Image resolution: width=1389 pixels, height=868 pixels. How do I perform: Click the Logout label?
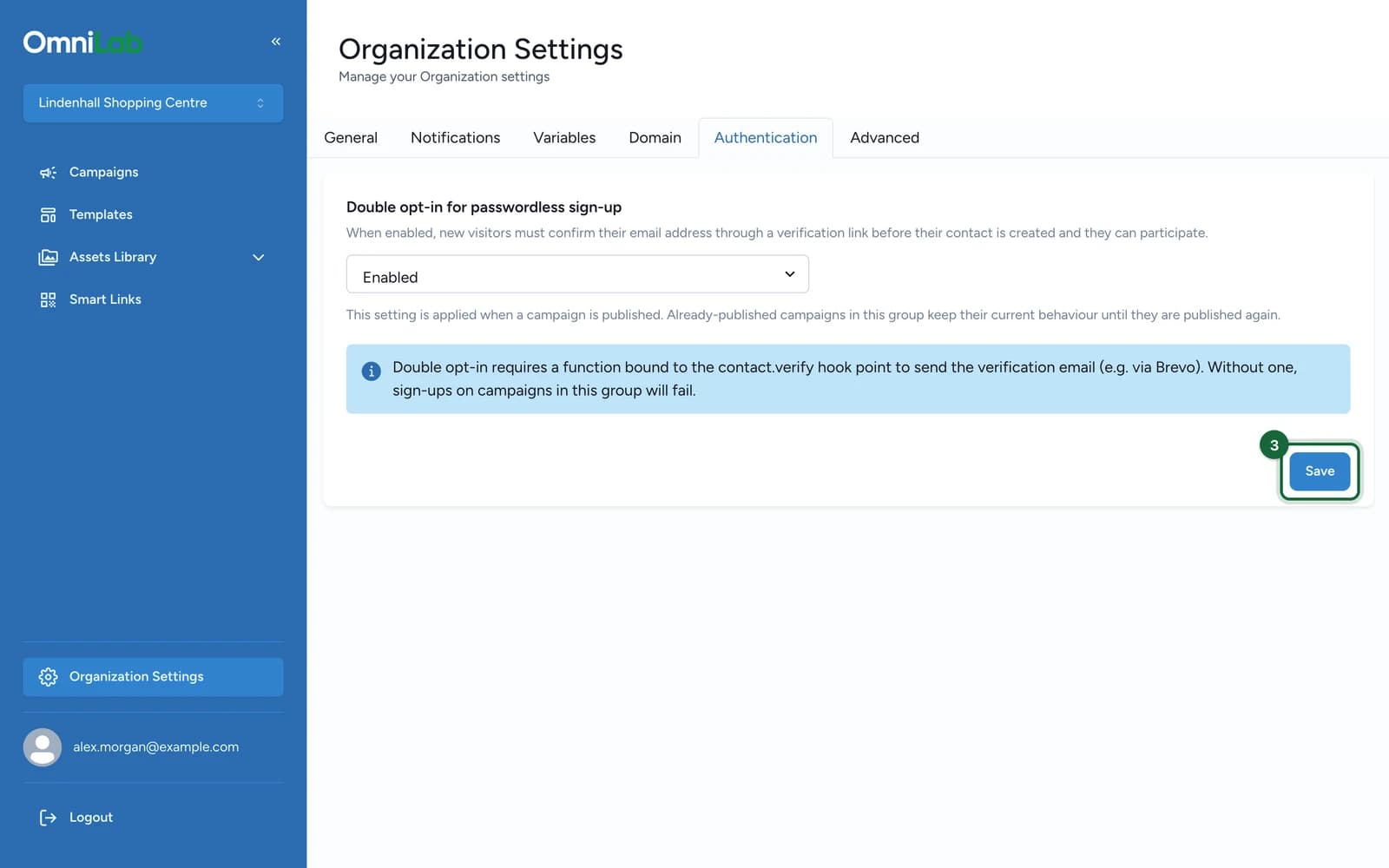[91, 818]
